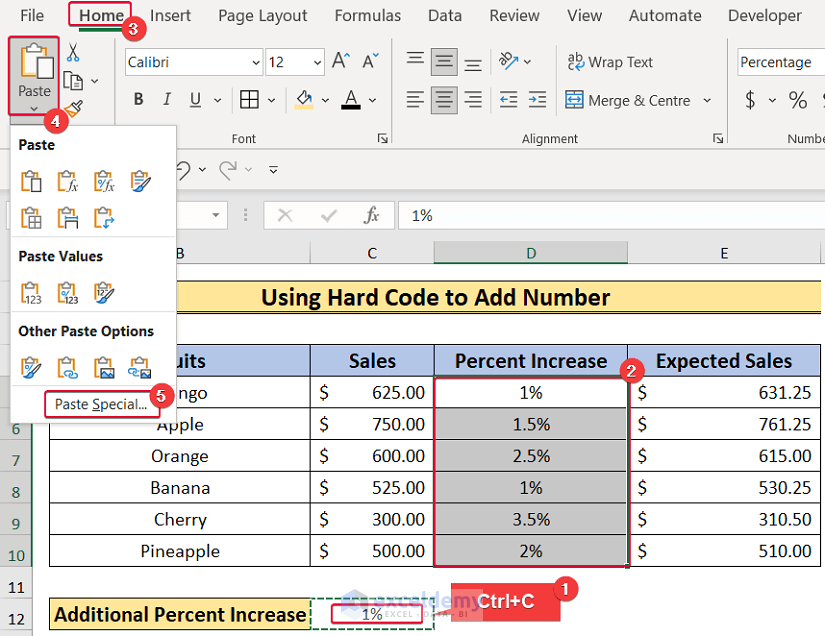Toggle Wrap Text

click(x=610, y=62)
